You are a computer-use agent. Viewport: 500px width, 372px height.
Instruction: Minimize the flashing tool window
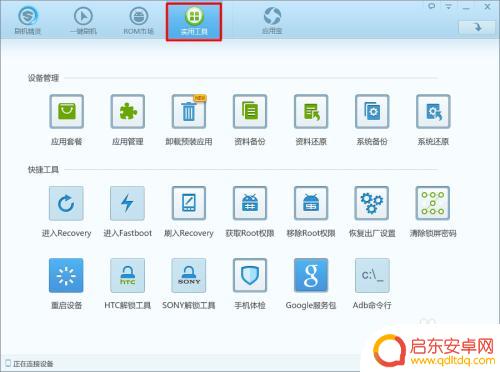(x=466, y=7)
